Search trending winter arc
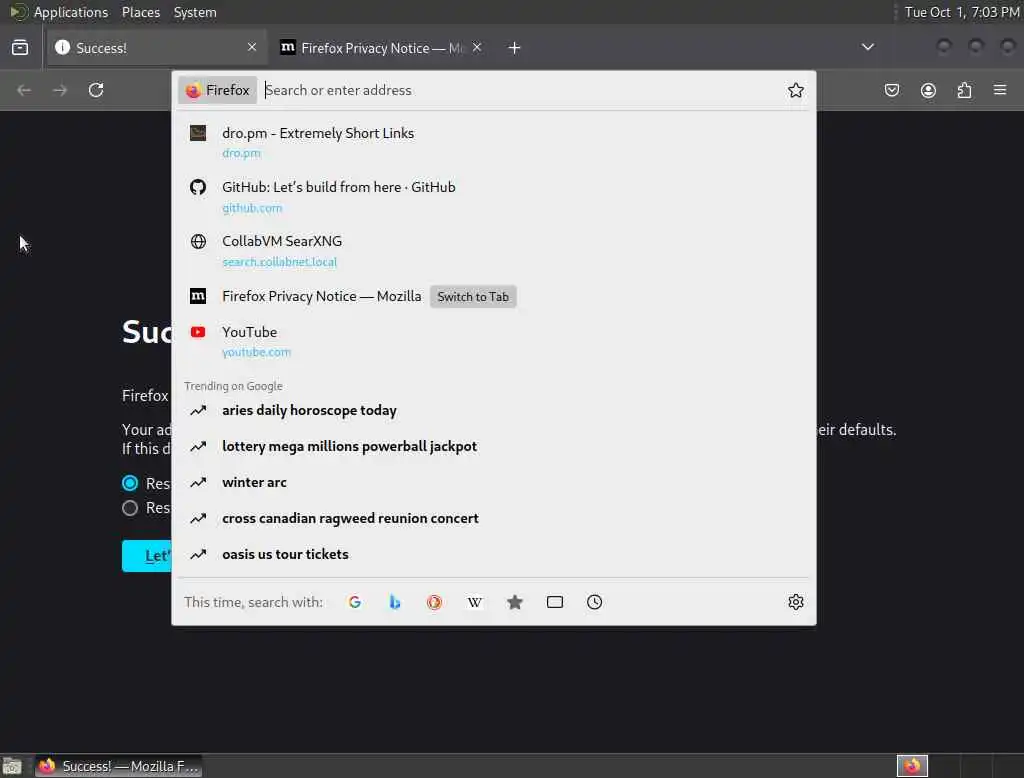Viewport: 1024px width, 778px height. click(494, 482)
